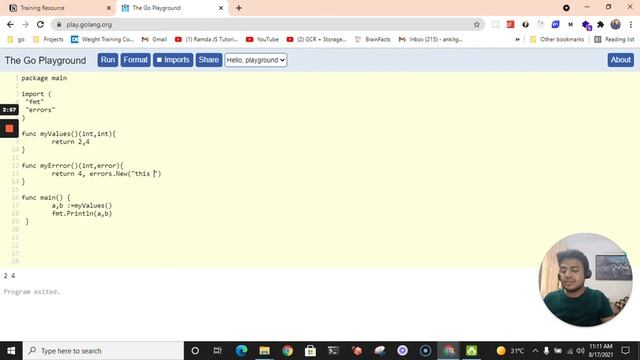Share the playground code

[209, 60]
